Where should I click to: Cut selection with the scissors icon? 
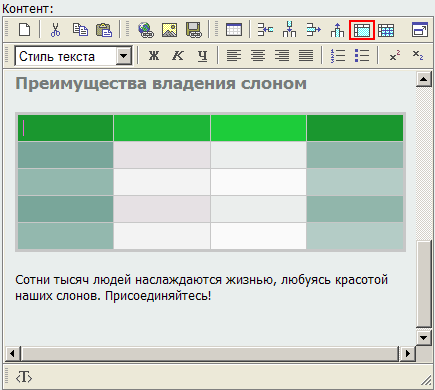click(55, 30)
